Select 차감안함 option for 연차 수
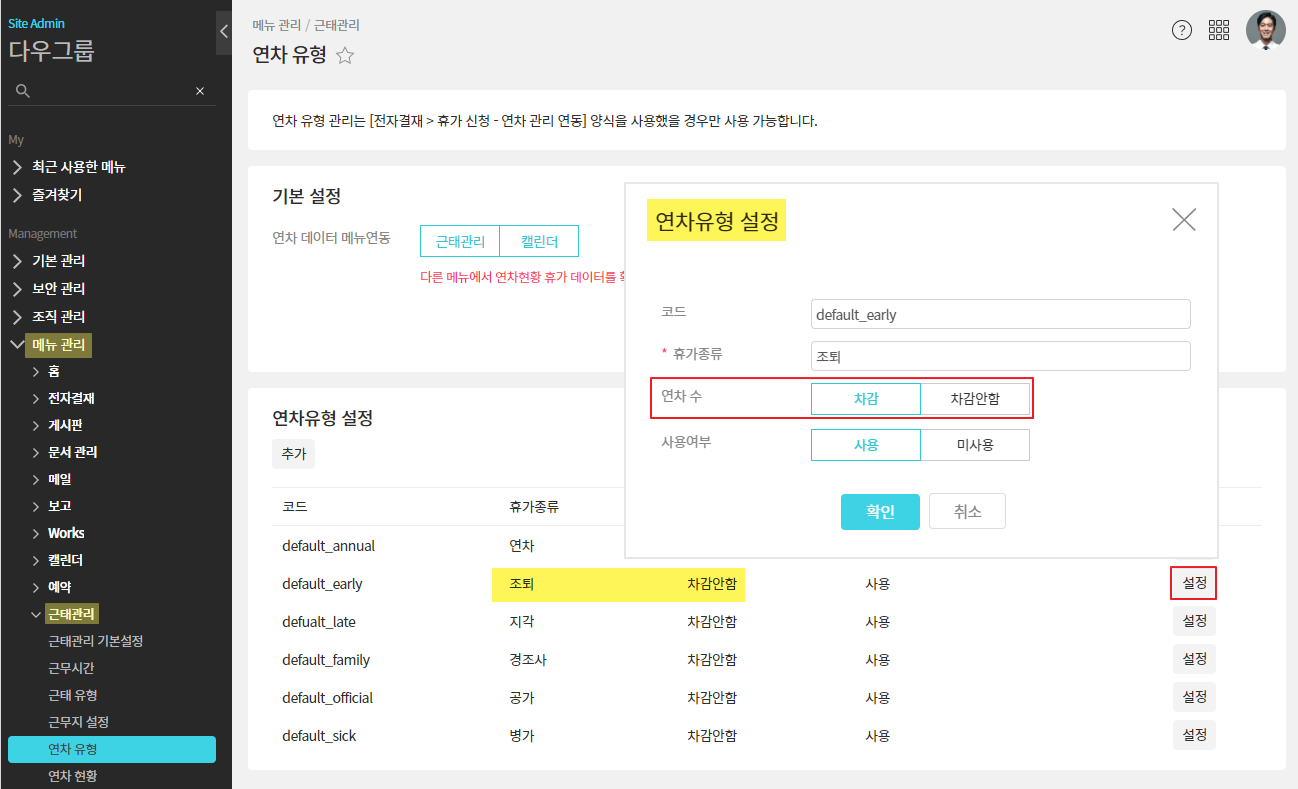Viewport: 1298px width, 789px height. tap(974, 399)
